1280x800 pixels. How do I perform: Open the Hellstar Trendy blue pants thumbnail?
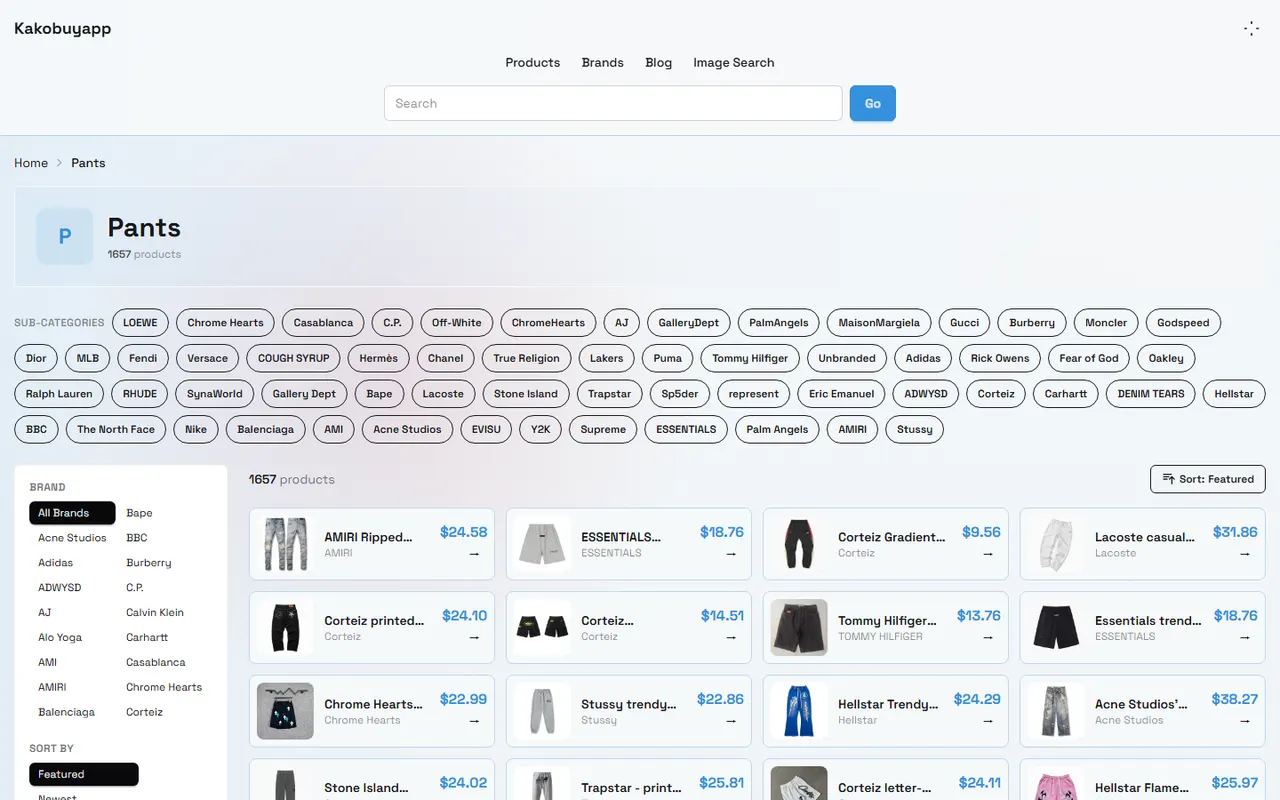(x=799, y=711)
